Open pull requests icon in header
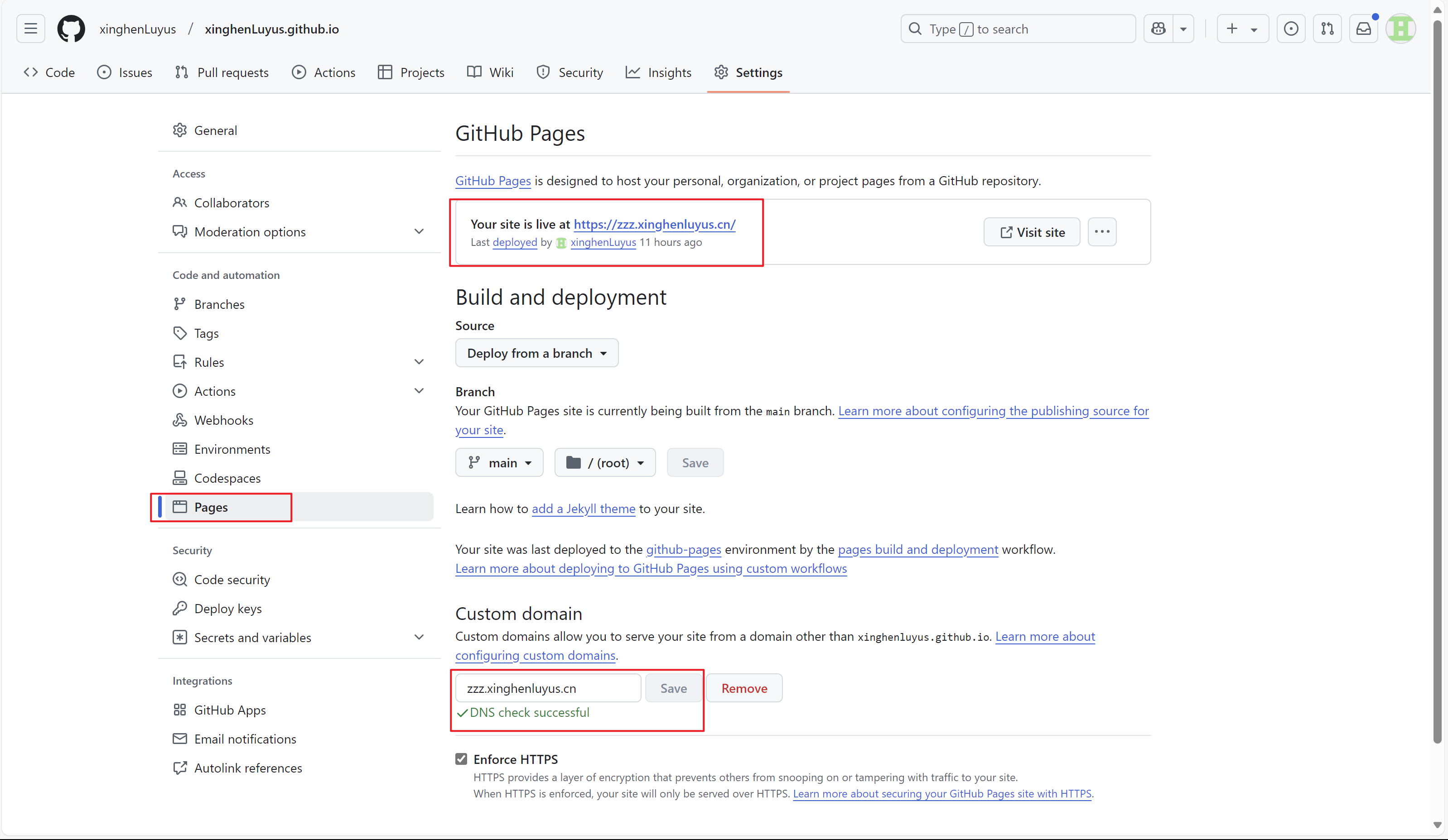This screenshot has height=840, width=1448. pyautogui.click(x=1327, y=29)
